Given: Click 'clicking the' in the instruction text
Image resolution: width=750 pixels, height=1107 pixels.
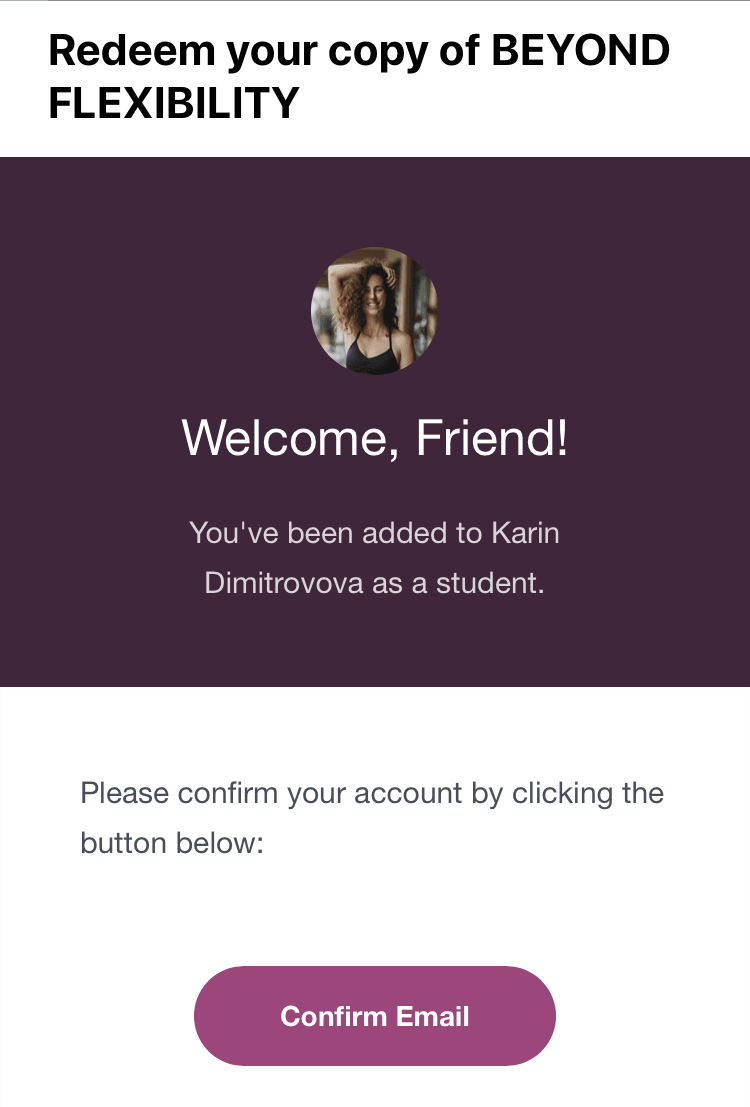Looking at the screenshot, I should pos(588,794).
